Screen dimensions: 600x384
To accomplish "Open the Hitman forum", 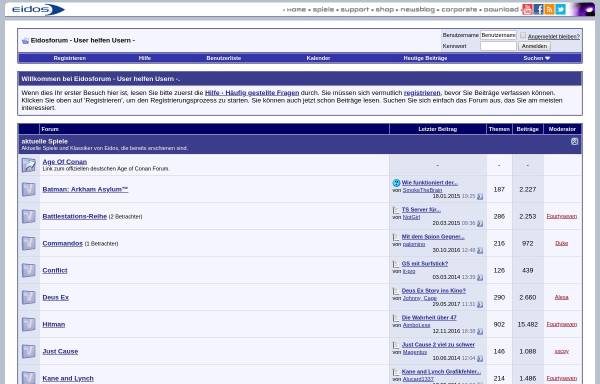I will 54,324.
